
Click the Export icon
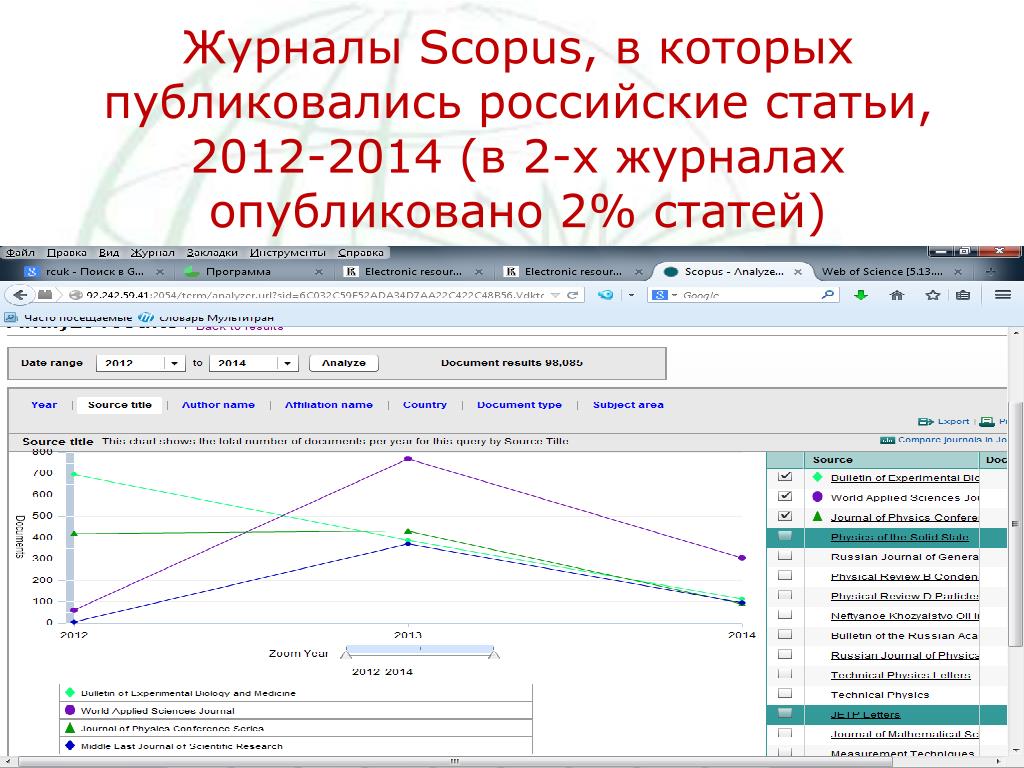925,421
